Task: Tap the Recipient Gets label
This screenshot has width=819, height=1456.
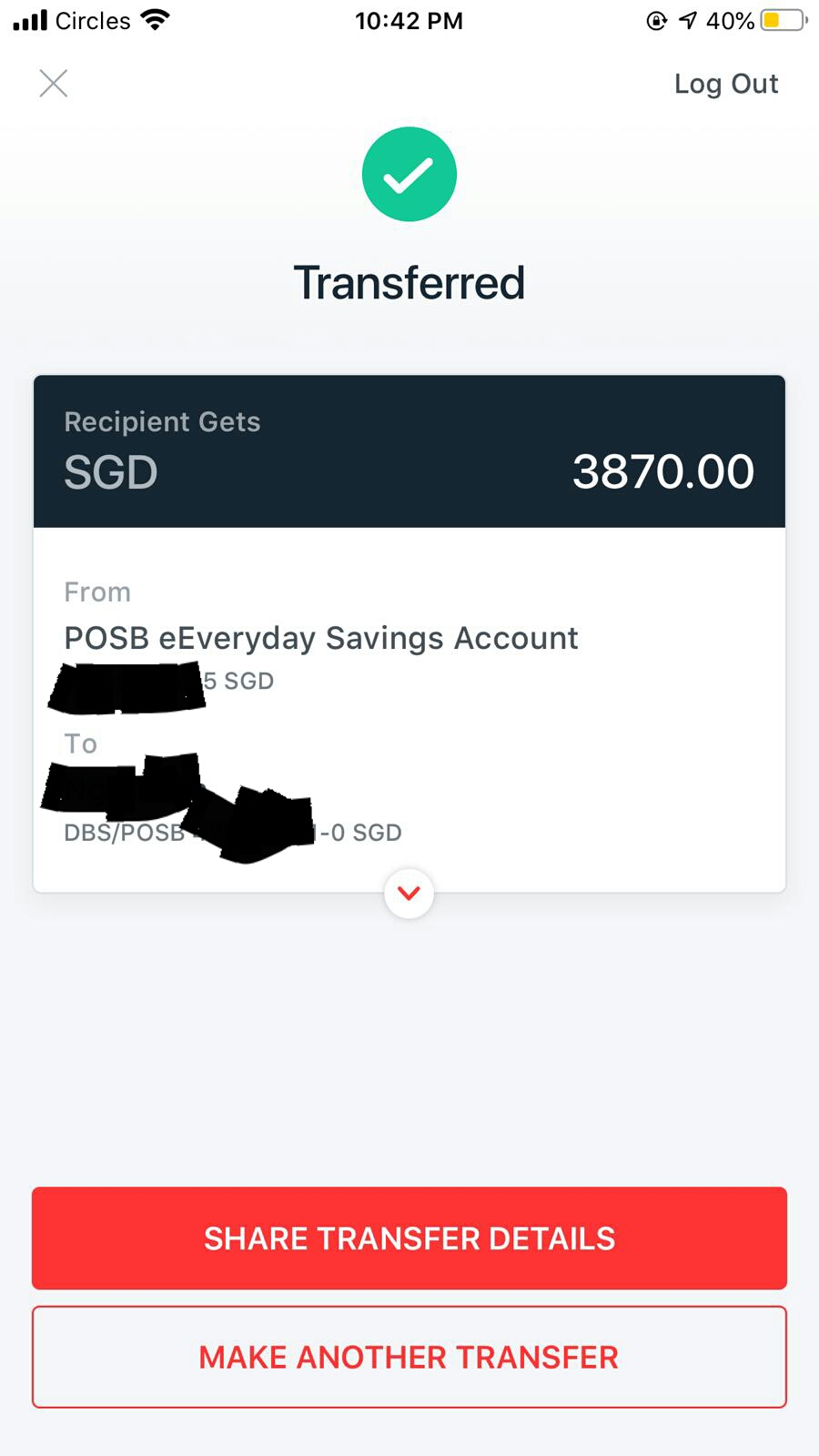Action: tap(162, 422)
